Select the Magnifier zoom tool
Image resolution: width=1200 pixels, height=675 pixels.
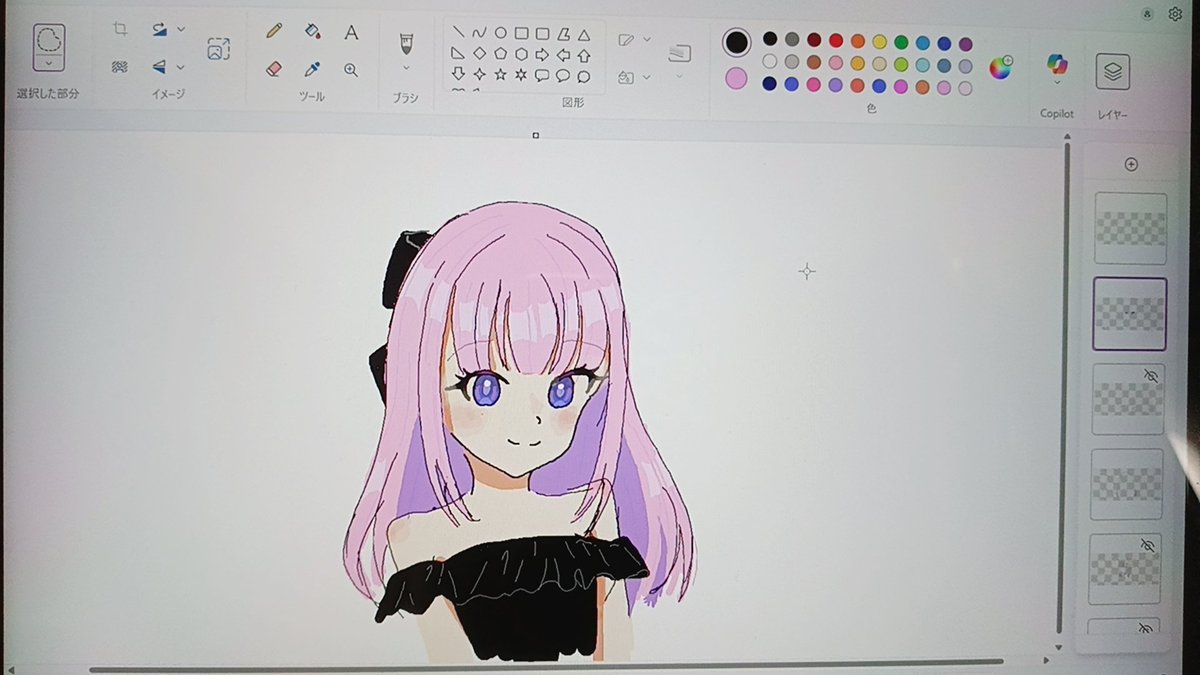[x=351, y=71]
